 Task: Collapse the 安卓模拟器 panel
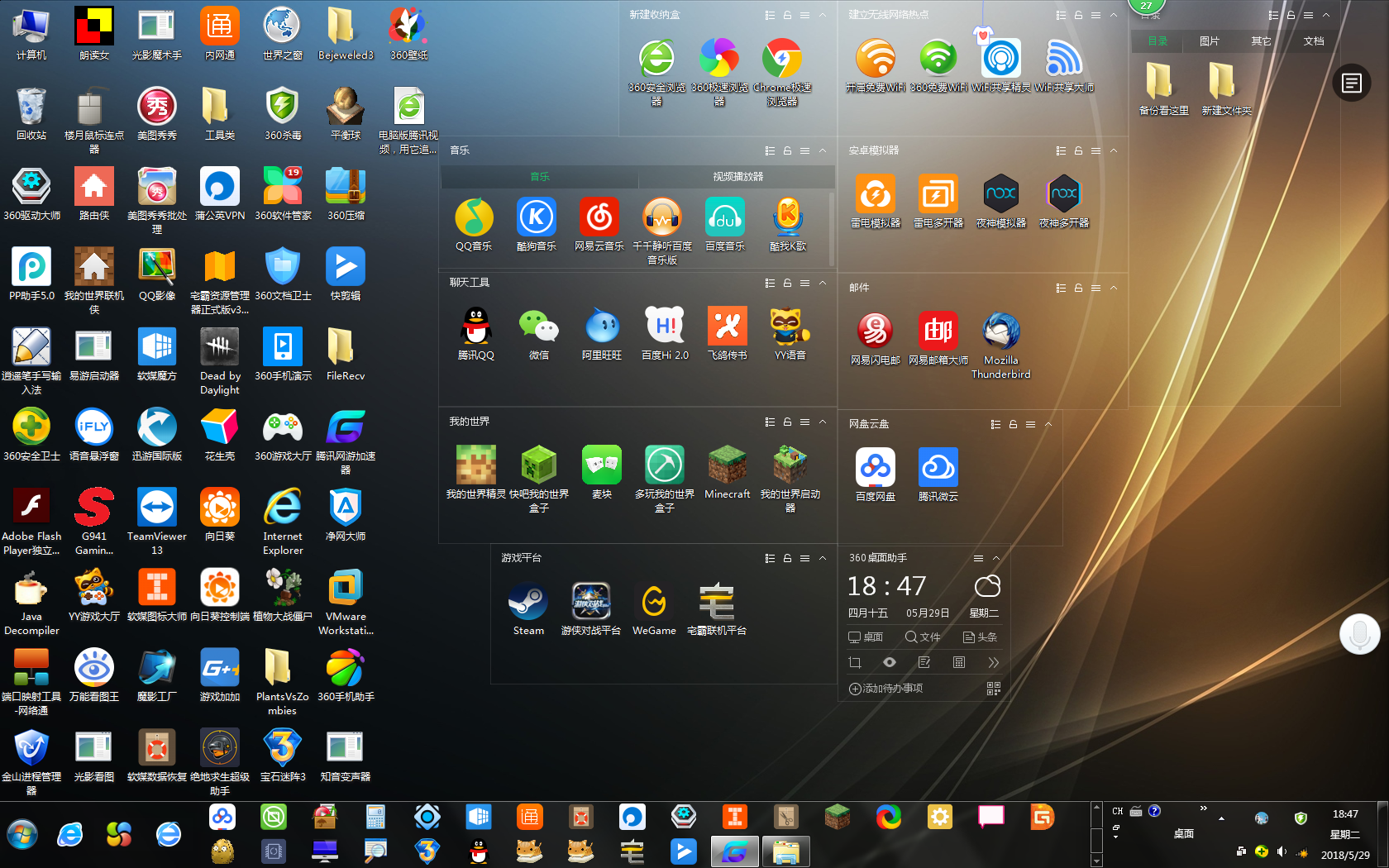(x=1114, y=150)
